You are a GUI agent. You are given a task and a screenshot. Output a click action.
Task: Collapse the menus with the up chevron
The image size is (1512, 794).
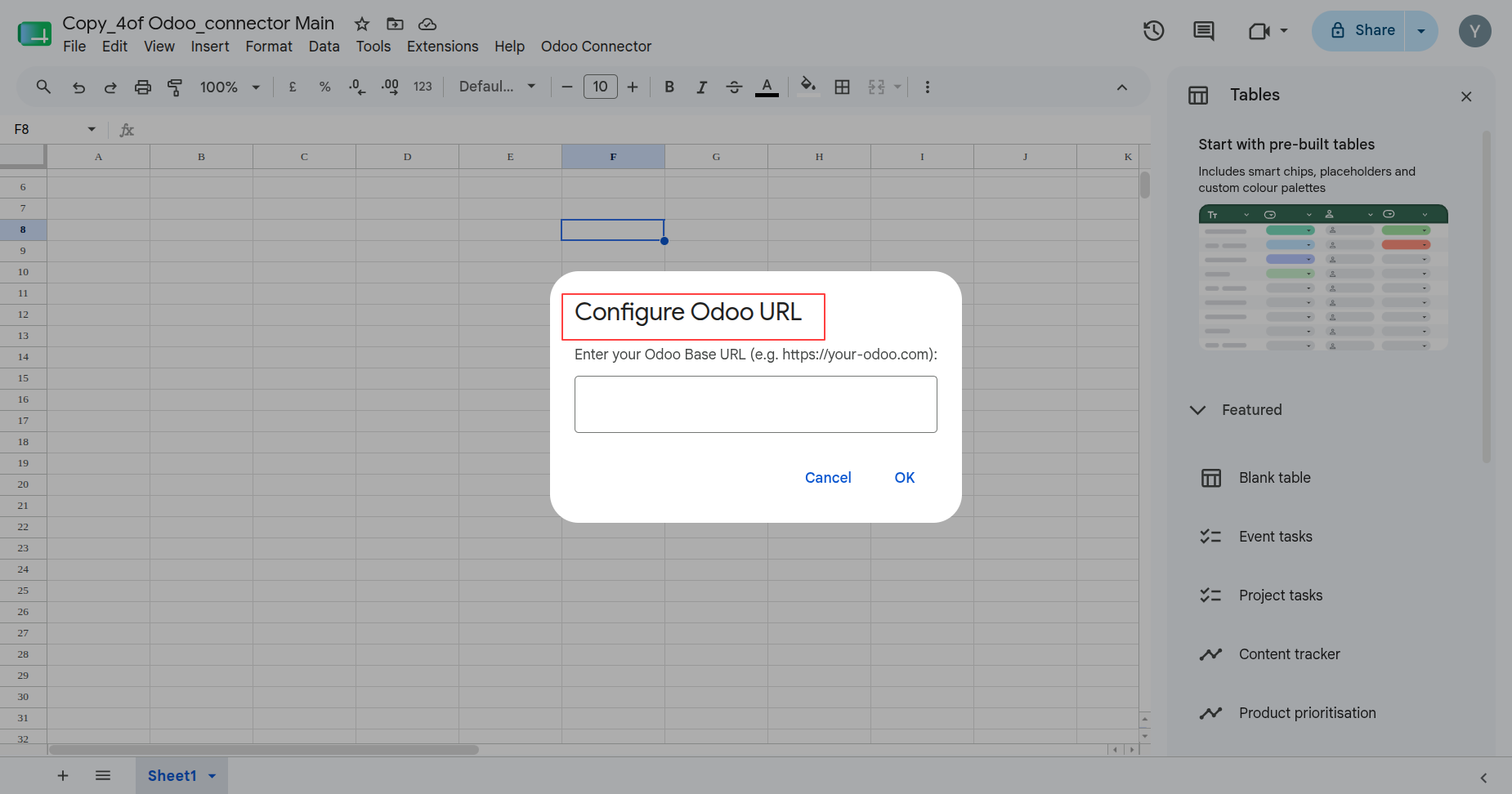click(x=1122, y=87)
